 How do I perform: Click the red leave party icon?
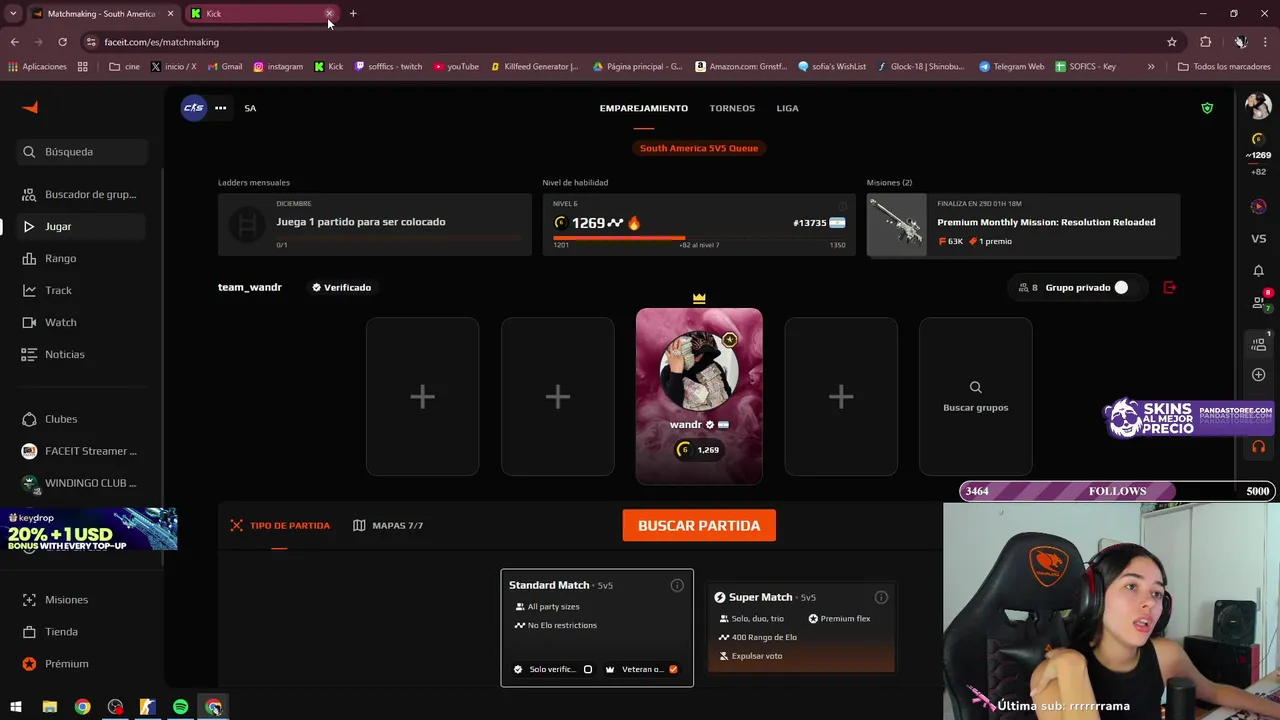pos(1169,287)
